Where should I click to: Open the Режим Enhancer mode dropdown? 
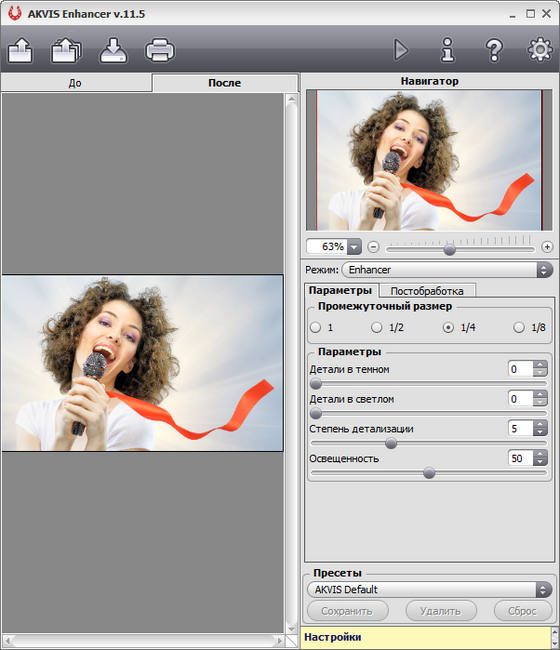click(x=447, y=270)
